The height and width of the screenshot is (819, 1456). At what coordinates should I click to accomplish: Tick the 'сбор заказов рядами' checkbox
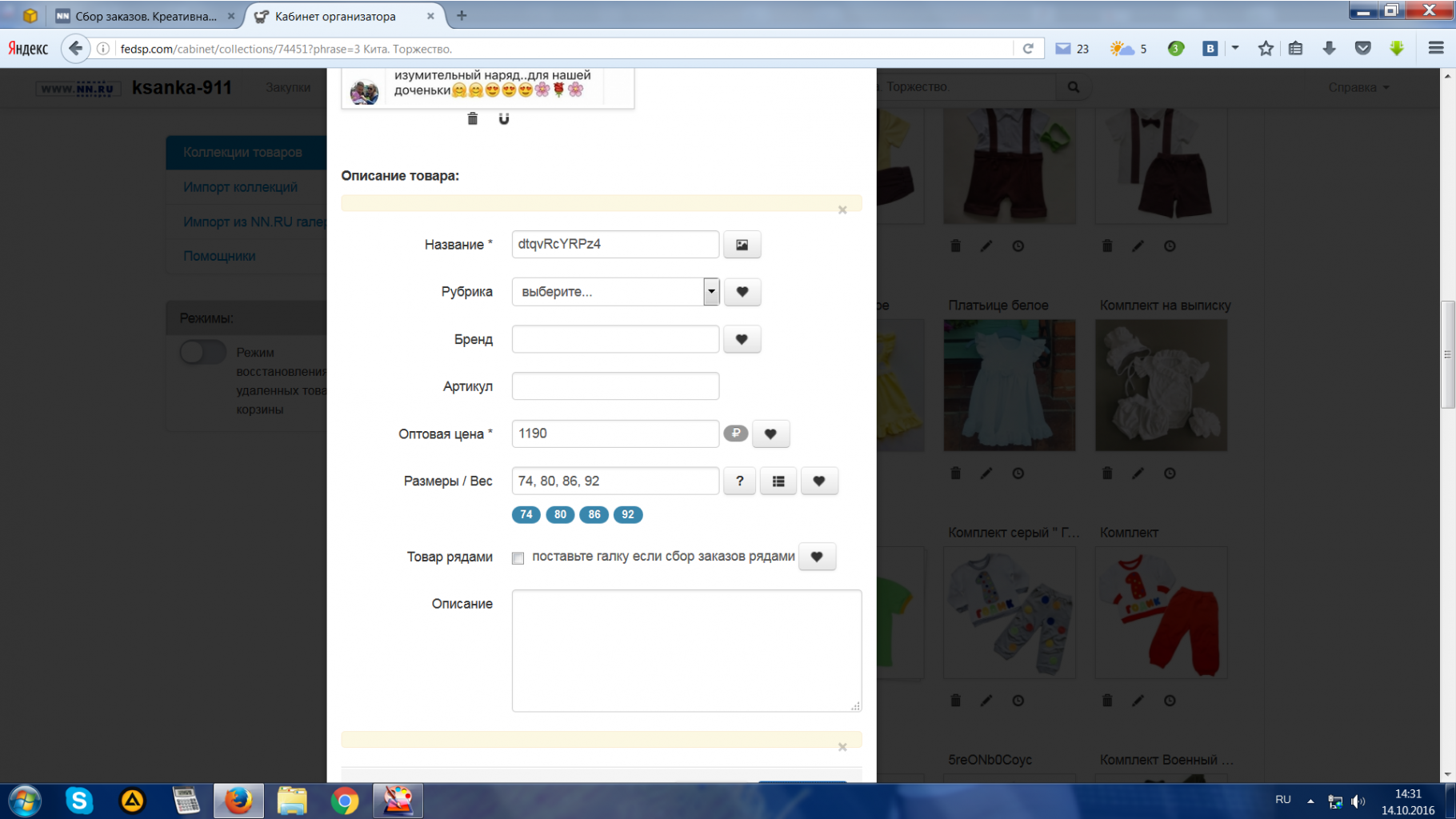pyautogui.click(x=518, y=558)
